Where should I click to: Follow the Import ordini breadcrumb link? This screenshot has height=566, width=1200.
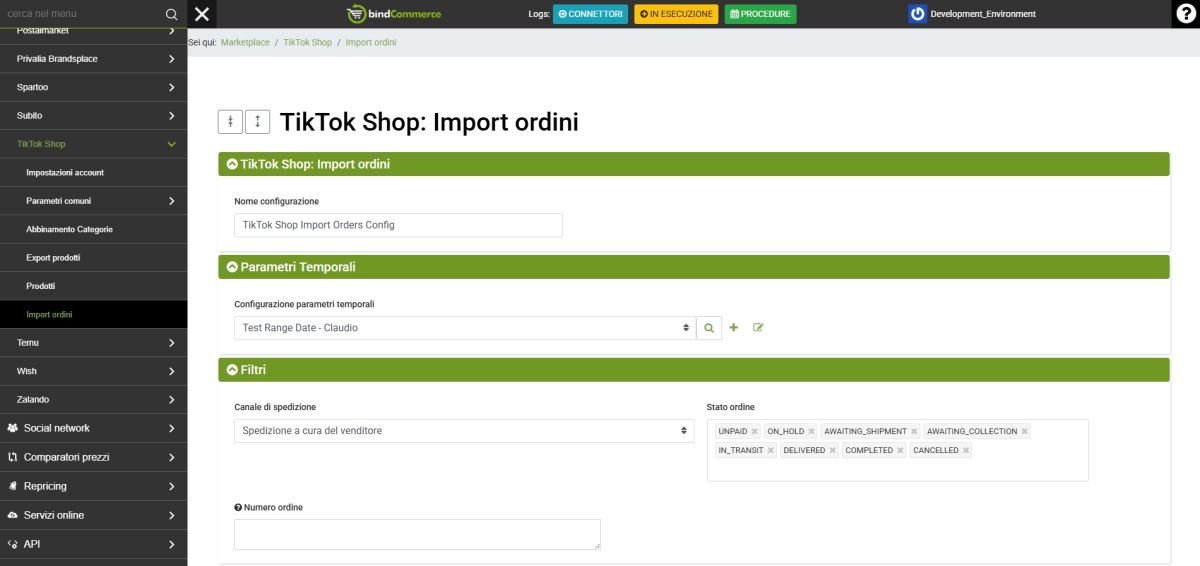point(371,43)
